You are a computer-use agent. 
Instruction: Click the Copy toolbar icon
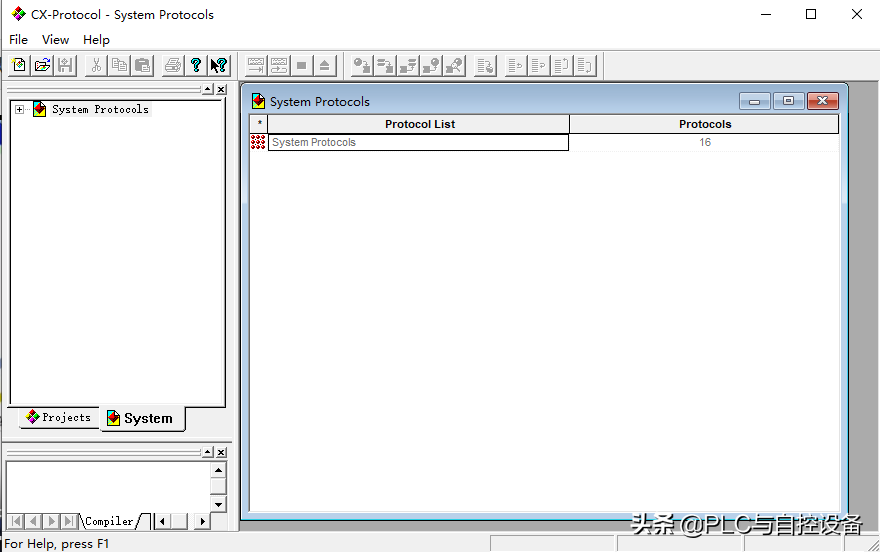120,66
